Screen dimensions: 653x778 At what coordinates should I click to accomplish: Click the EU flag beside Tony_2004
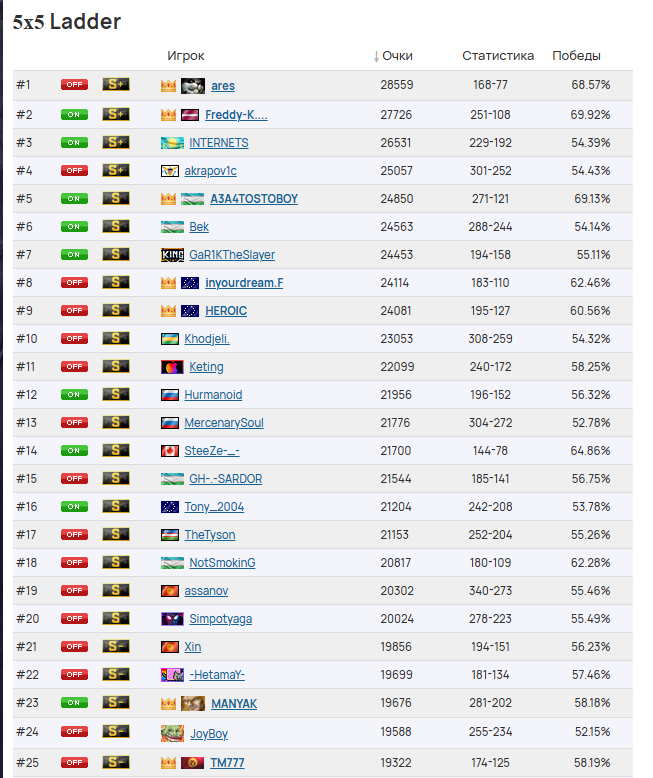tap(170, 507)
